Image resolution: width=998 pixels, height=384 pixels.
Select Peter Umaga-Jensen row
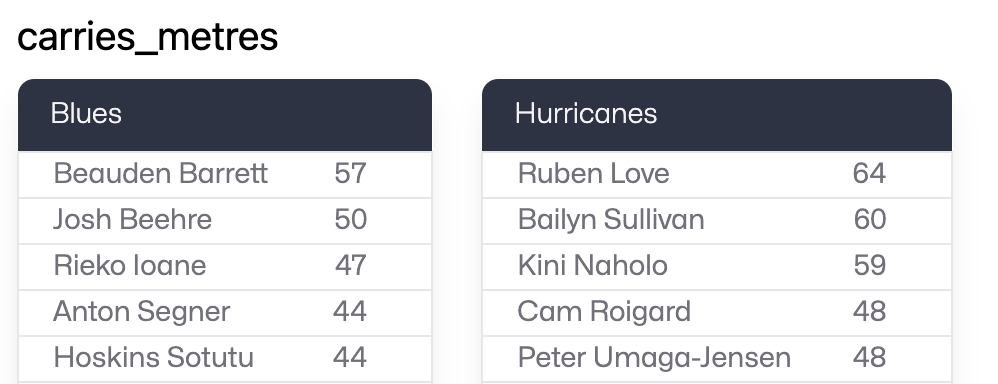pyautogui.click(x=717, y=358)
